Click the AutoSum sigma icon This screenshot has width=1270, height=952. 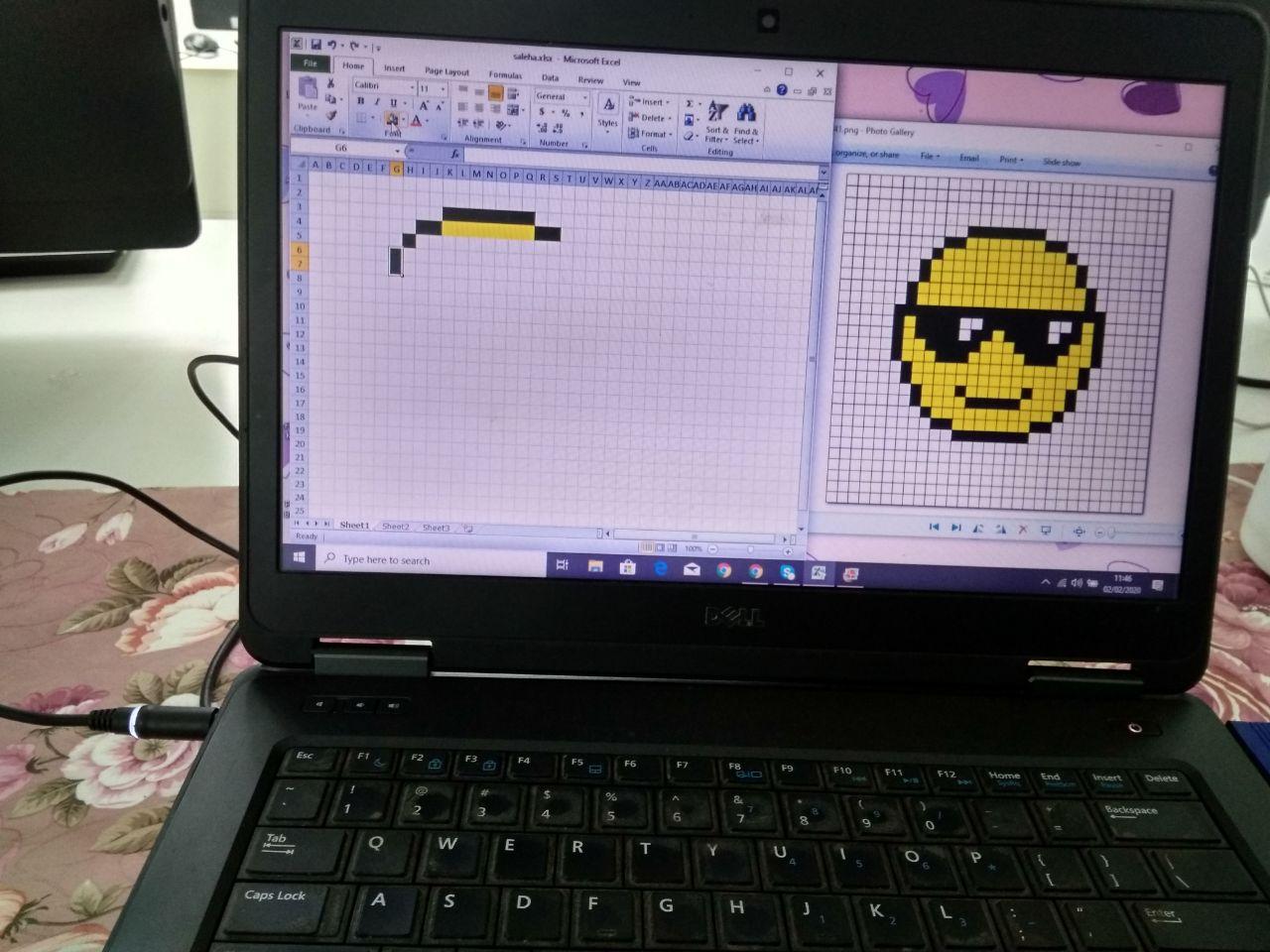690,103
